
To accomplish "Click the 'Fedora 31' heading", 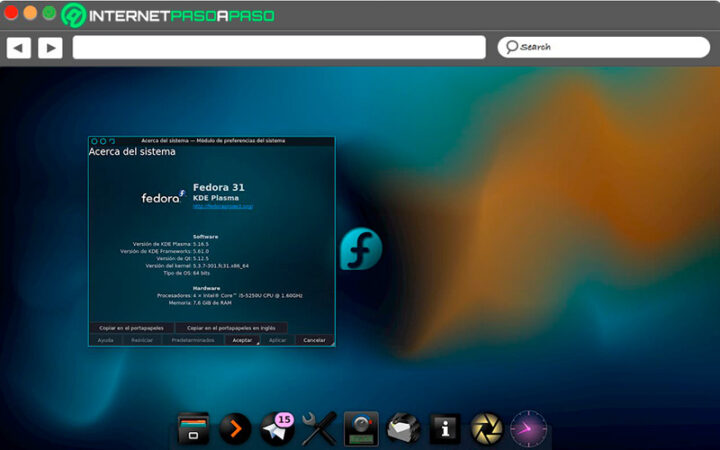I will (x=219, y=187).
